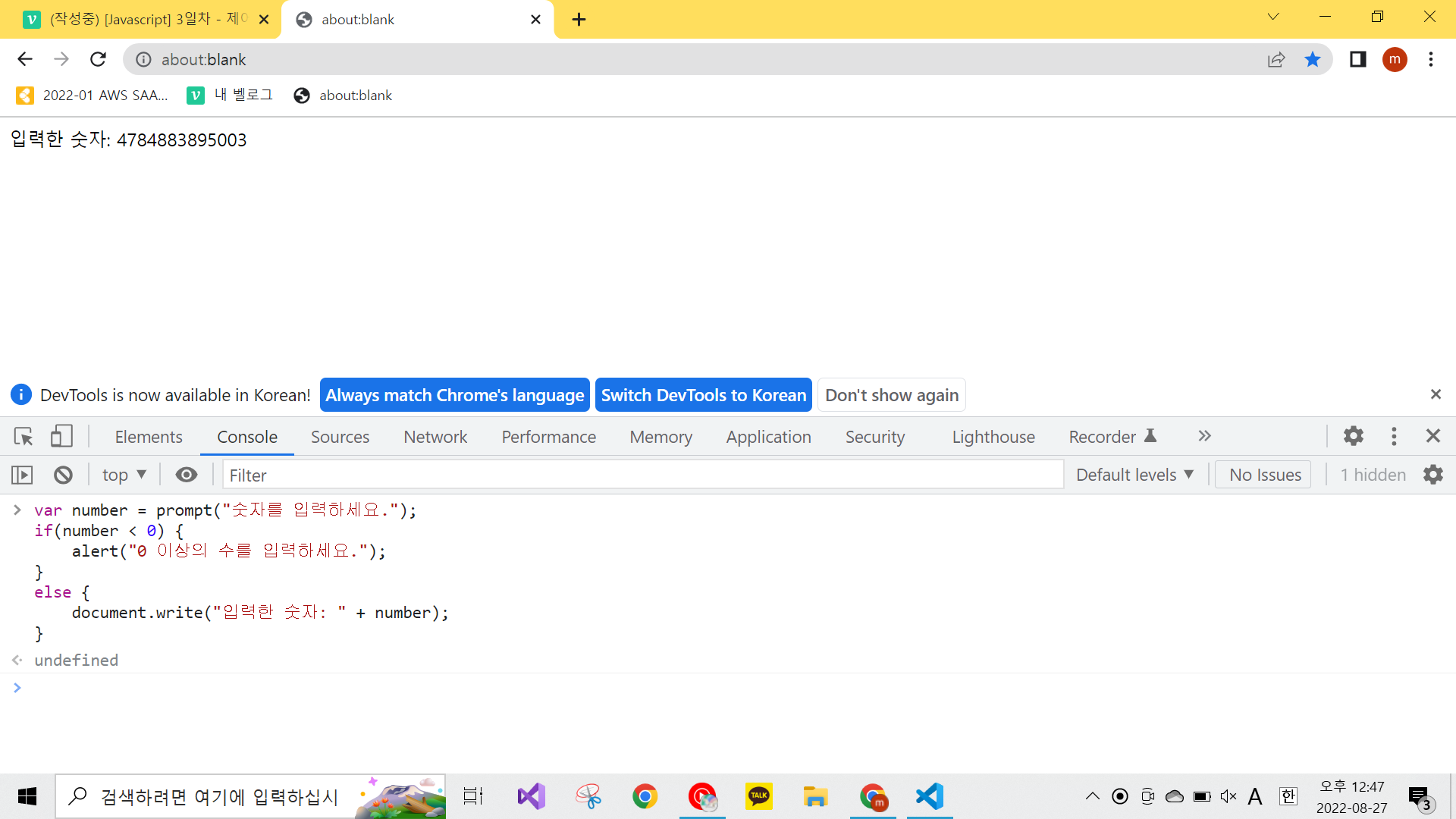Bookmark star icon in address bar
The height and width of the screenshot is (819, 1456).
[x=1313, y=60]
